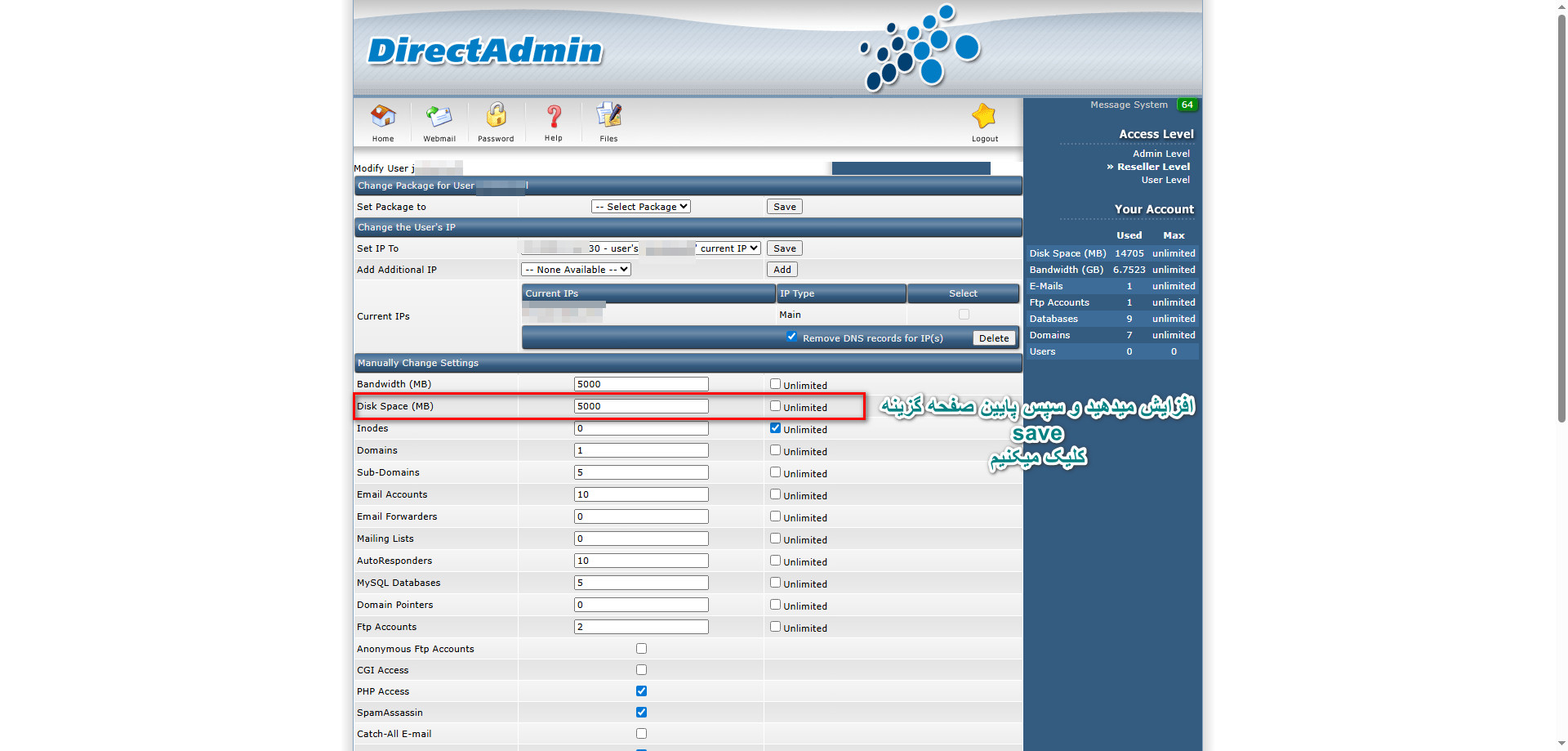Screen dimensions: 1568x751
Task: Disable the PHP Access checkbox
Action: (641, 691)
